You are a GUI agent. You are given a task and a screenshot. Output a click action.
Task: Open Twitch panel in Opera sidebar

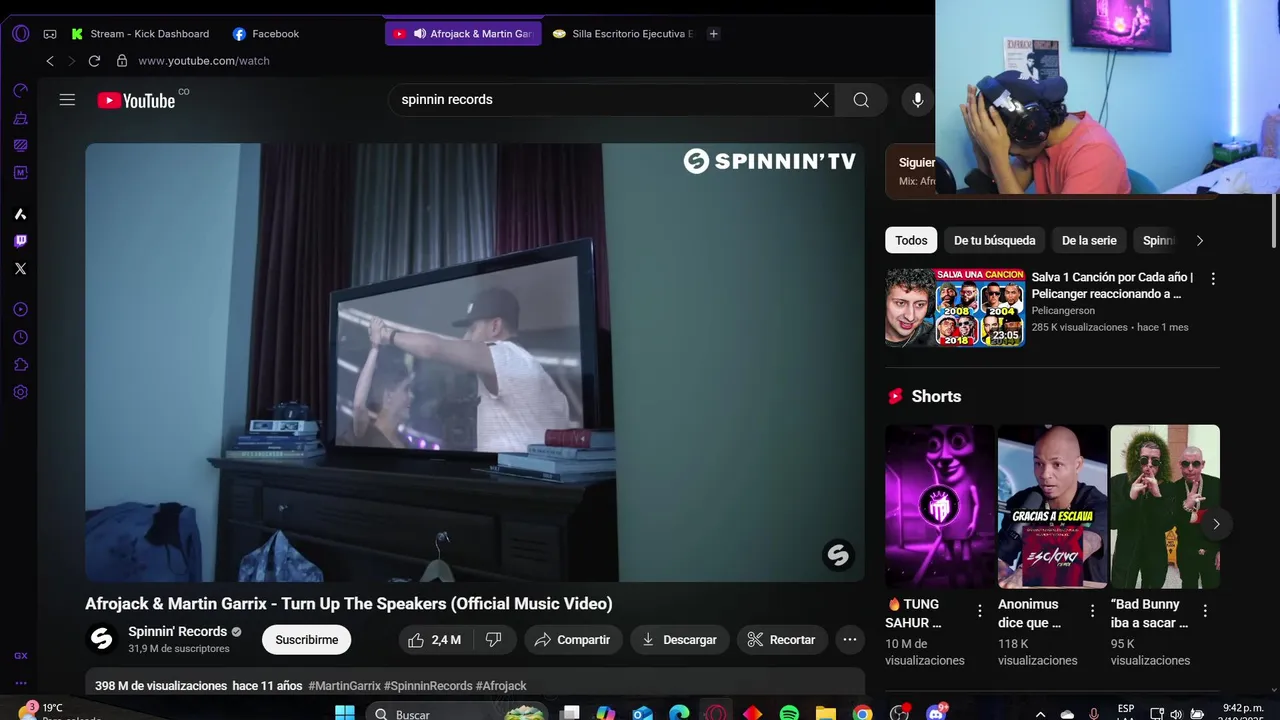[20, 241]
